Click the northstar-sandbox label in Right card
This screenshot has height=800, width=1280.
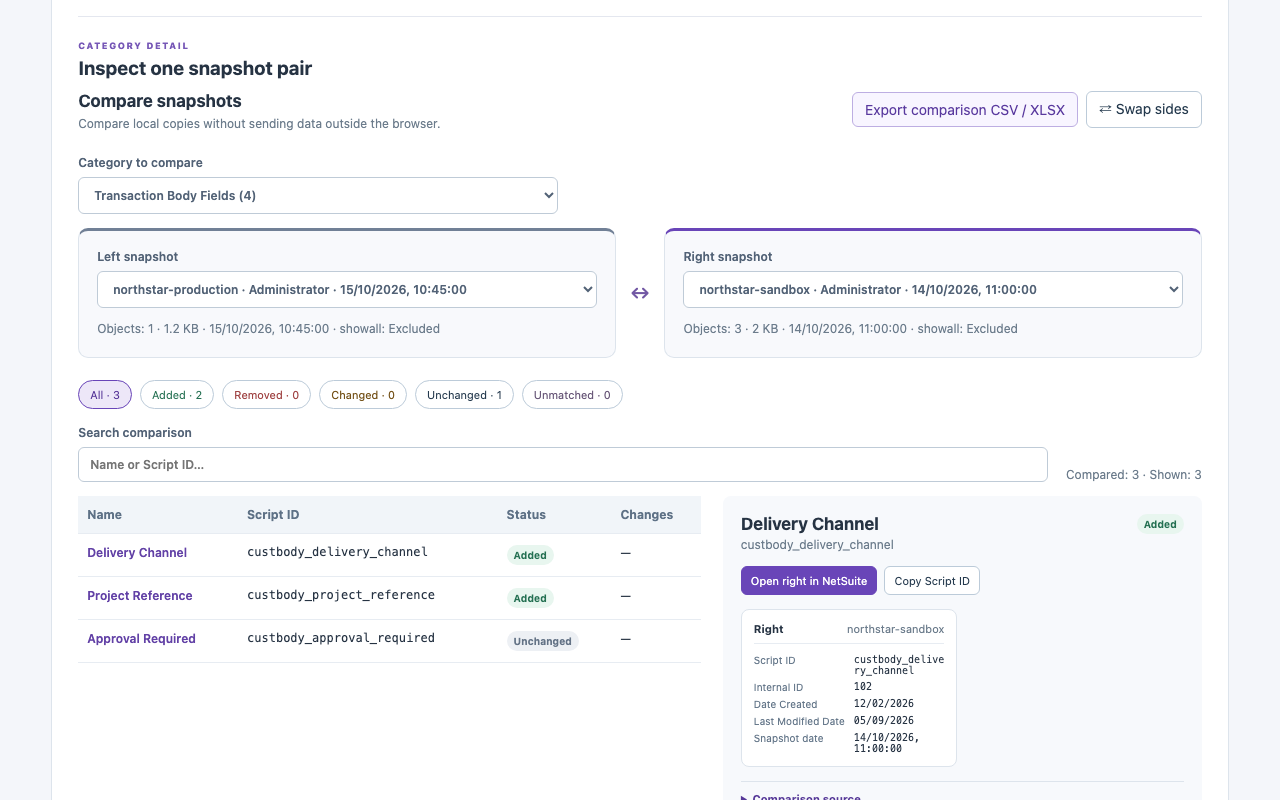[895, 629]
